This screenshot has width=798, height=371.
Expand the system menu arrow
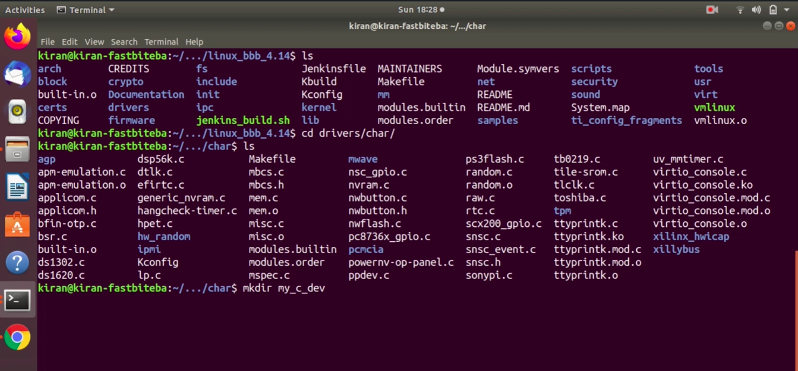(x=788, y=10)
